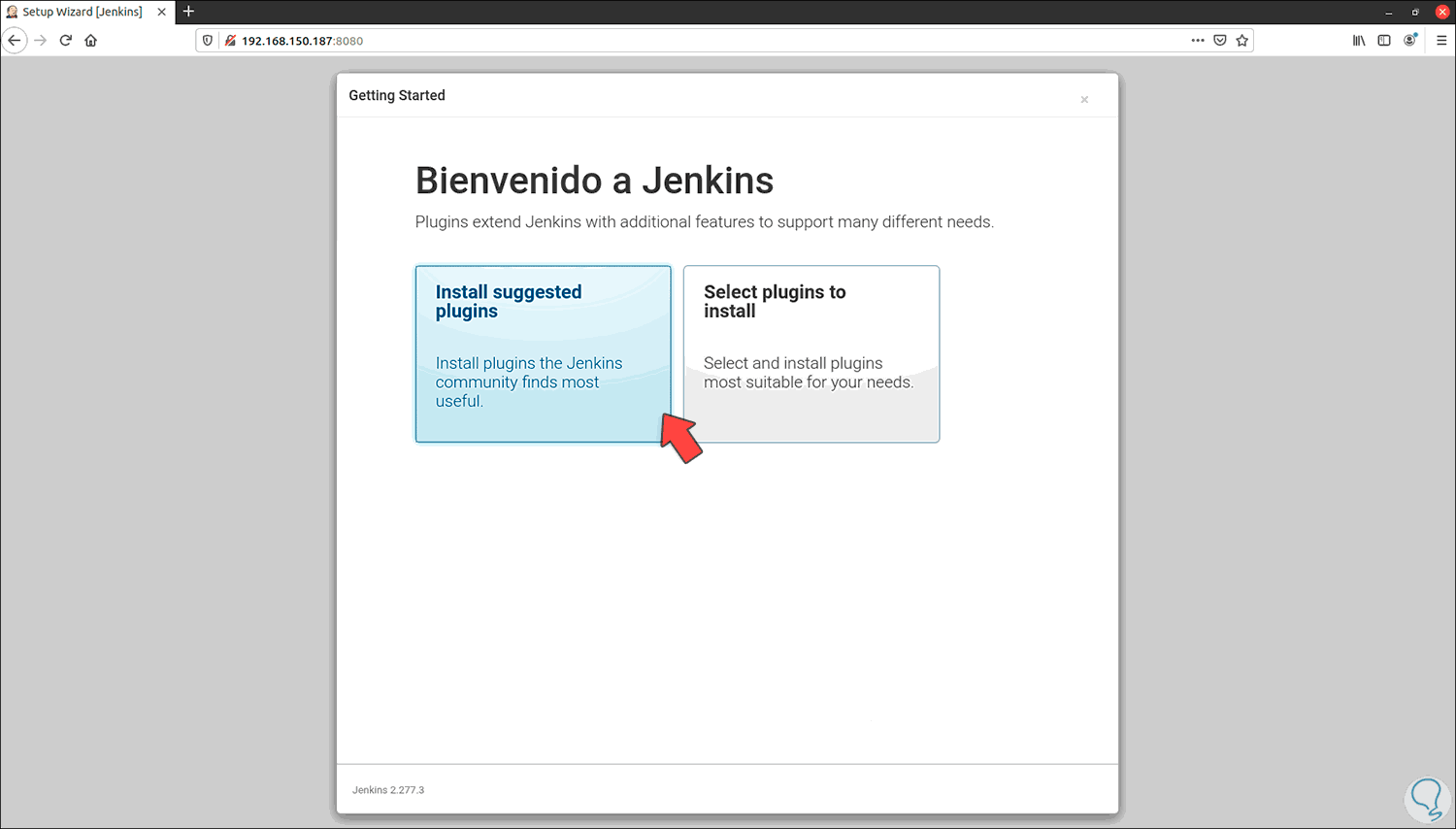This screenshot has height=829, width=1456.
Task: Click the Jenkins 2.277.3 version text
Action: click(388, 790)
